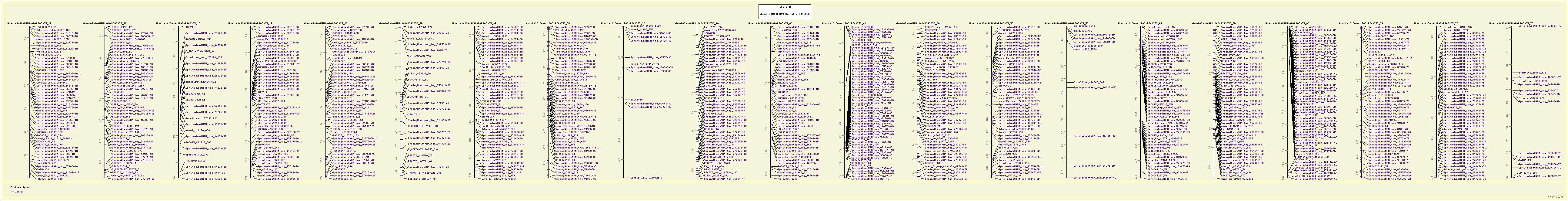Click the Wheat-2018-NAM19-BxPI43355_1D map heading

tap(178, 24)
